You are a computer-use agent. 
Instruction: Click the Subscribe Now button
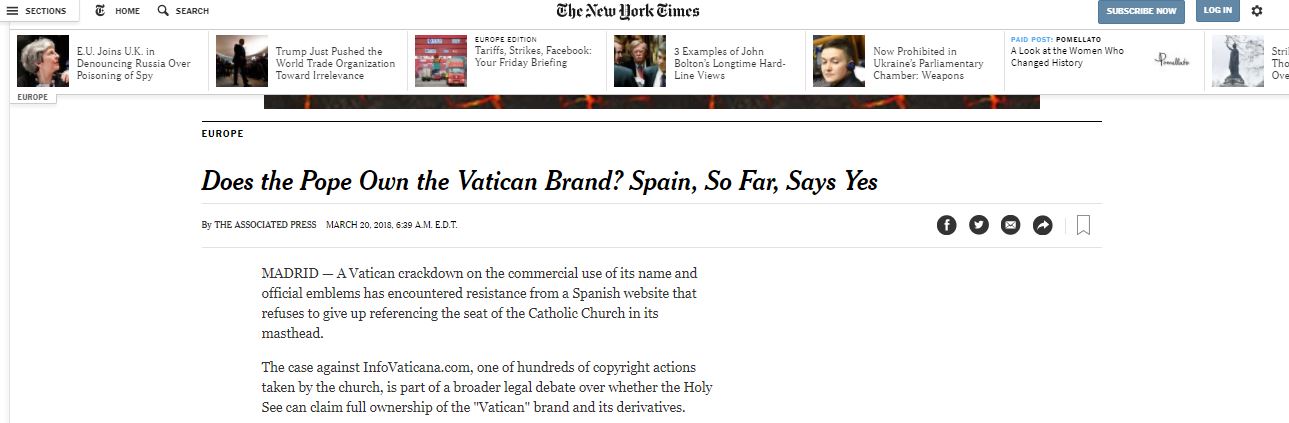tap(1141, 11)
